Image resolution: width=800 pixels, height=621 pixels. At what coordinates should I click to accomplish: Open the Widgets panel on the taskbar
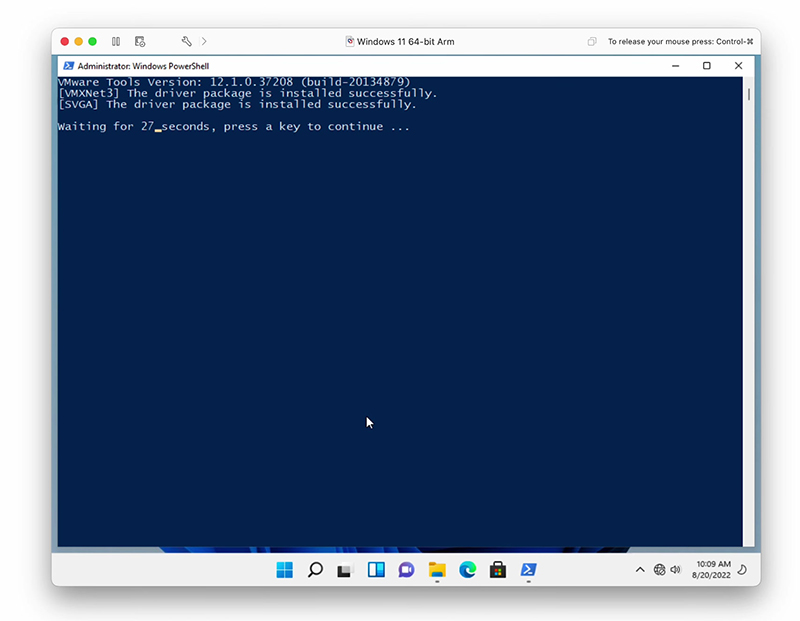376,569
